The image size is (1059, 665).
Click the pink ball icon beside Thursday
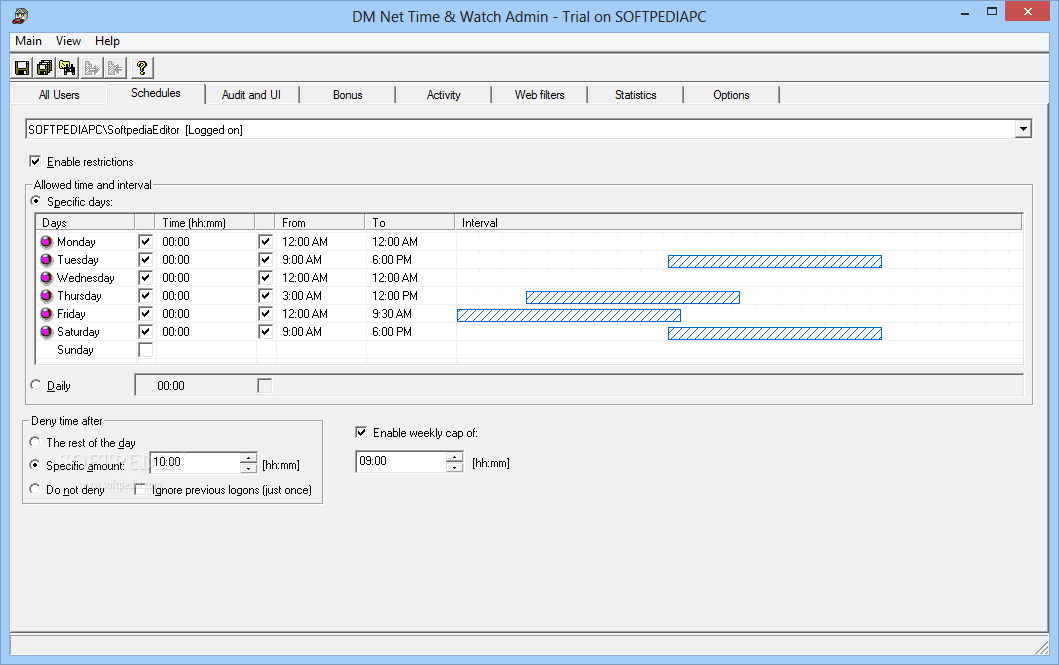(47, 296)
